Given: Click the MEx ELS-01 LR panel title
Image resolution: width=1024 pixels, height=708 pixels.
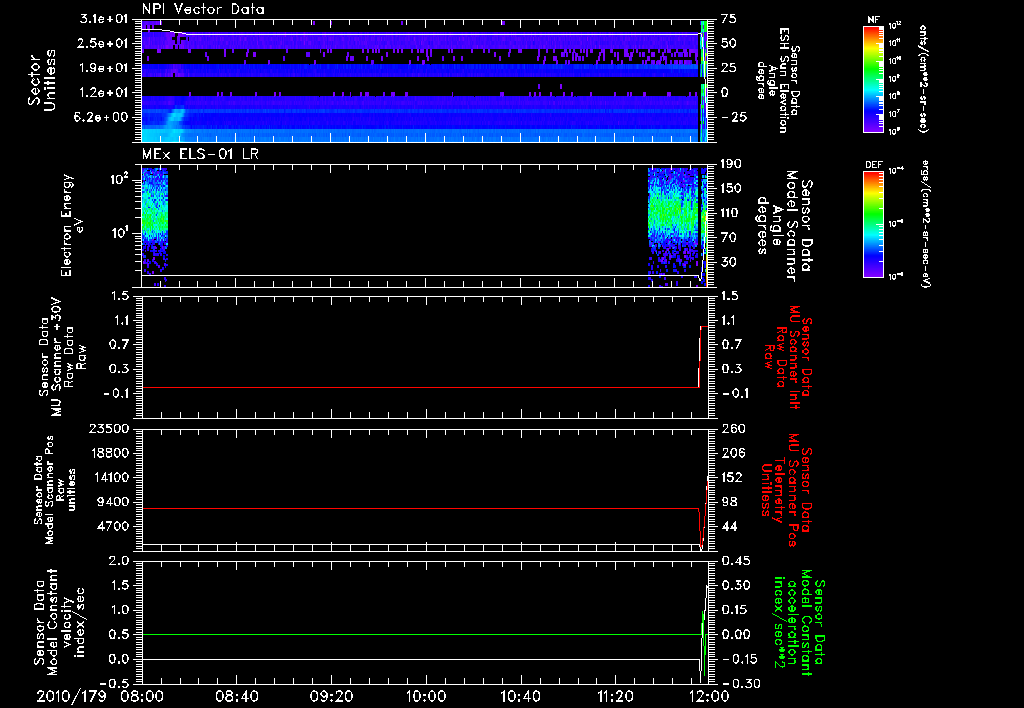Looking at the screenshot, I should [202, 154].
